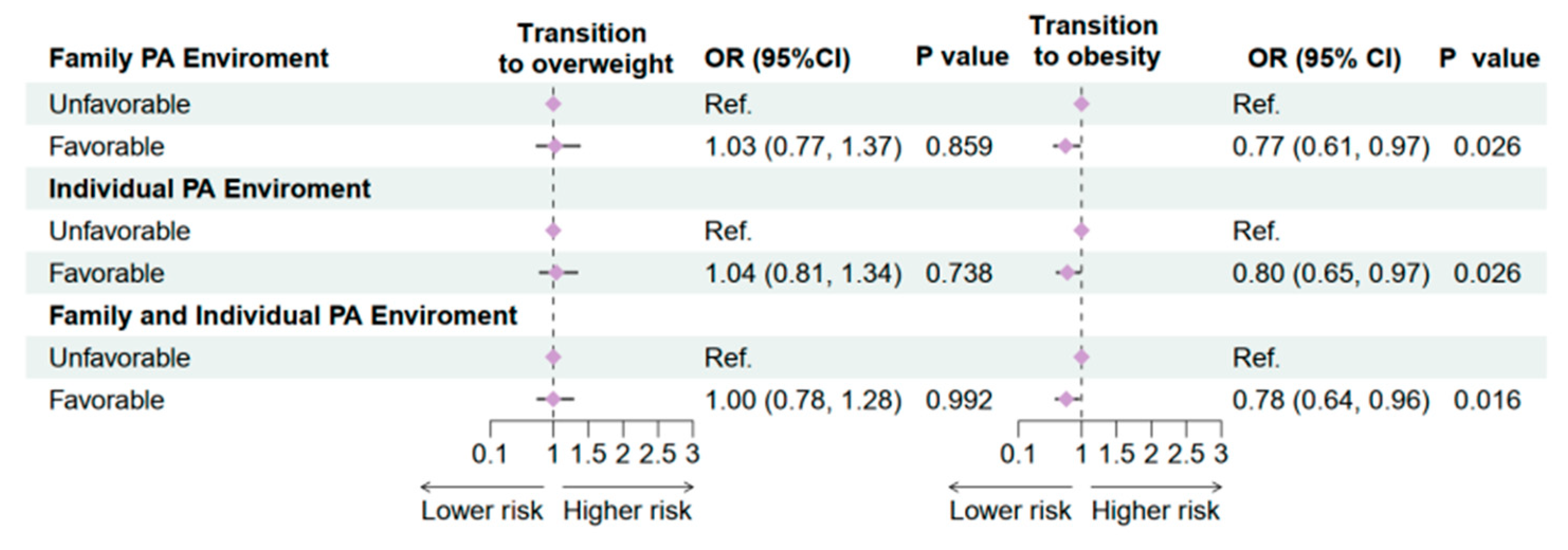Select 'Family and Individual PA Enviroment' heading
The height and width of the screenshot is (550, 1568).
point(283,315)
